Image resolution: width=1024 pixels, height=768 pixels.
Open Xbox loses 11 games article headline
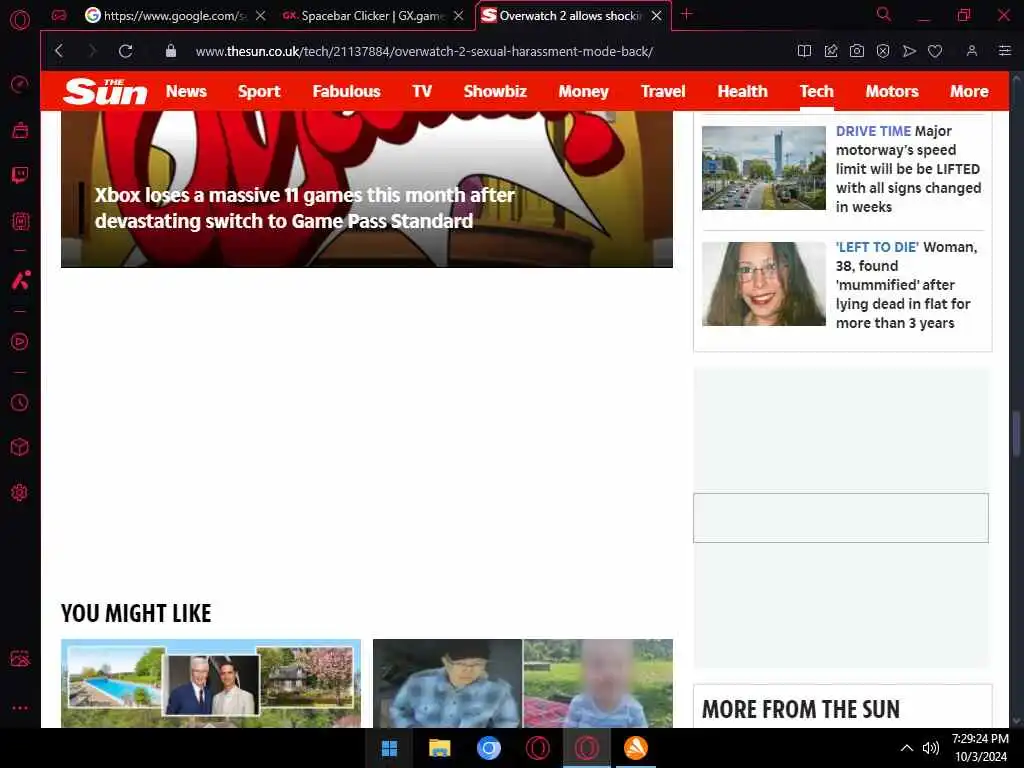[304, 208]
